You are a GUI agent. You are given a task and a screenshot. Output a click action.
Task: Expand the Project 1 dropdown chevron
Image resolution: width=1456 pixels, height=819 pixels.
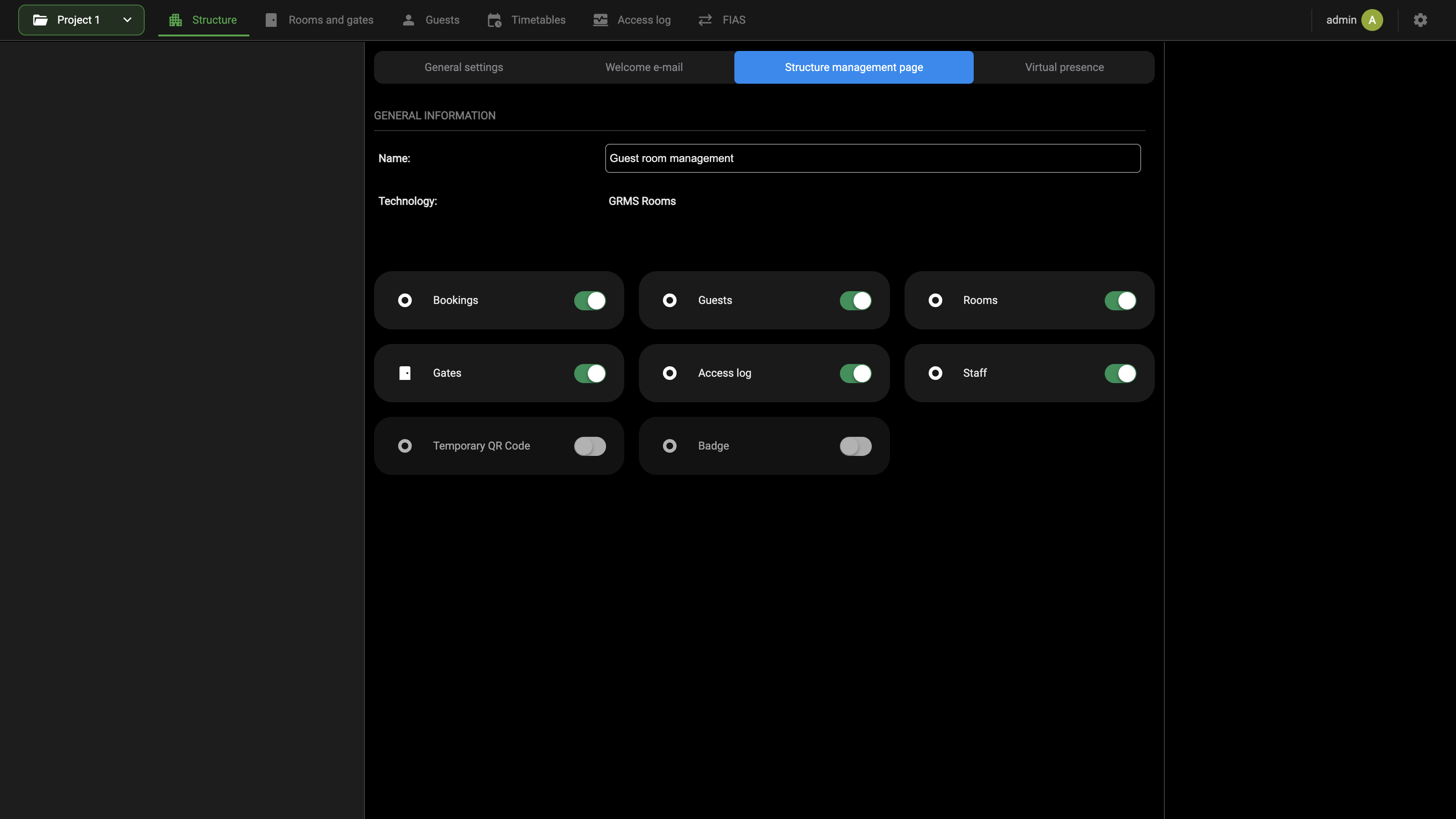pyautogui.click(x=127, y=20)
